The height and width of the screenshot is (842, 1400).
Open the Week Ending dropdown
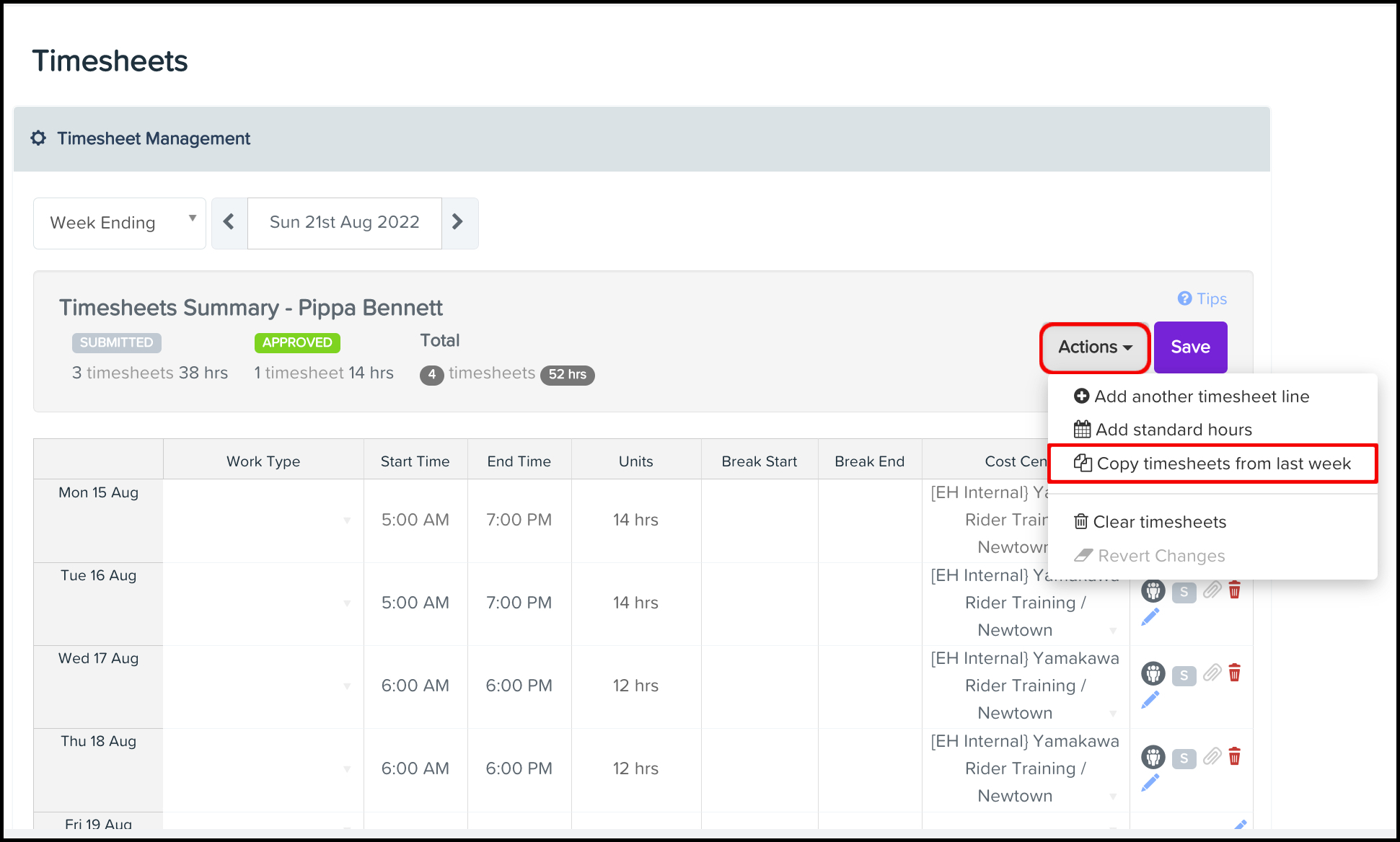point(120,223)
